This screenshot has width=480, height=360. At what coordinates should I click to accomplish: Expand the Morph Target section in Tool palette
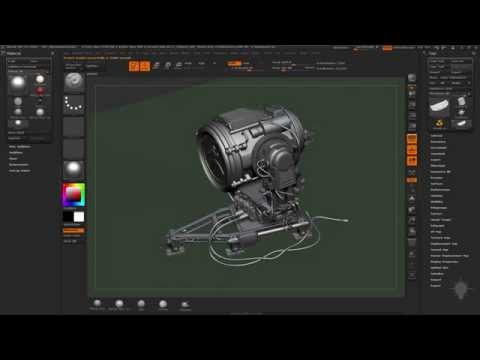[x=440, y=220]
